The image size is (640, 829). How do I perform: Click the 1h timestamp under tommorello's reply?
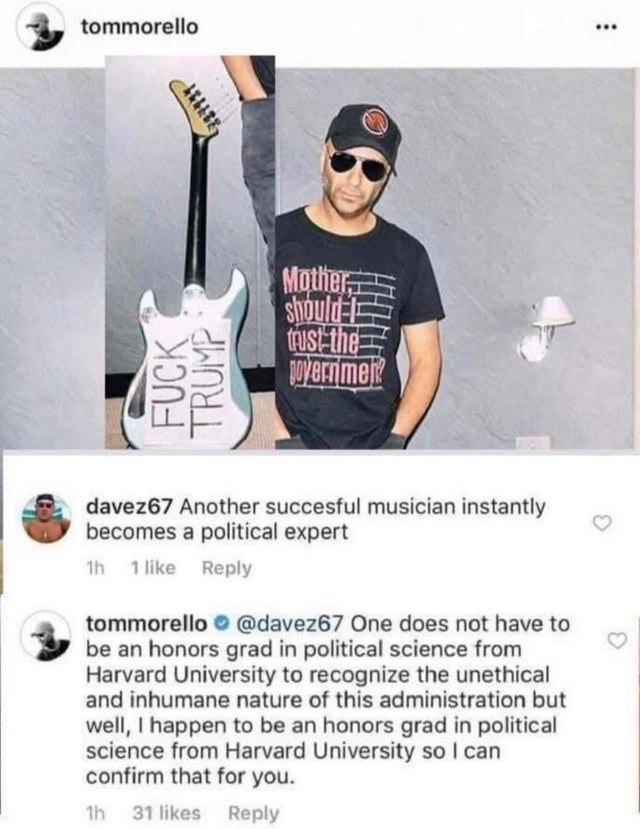click(x=97, y=814)
